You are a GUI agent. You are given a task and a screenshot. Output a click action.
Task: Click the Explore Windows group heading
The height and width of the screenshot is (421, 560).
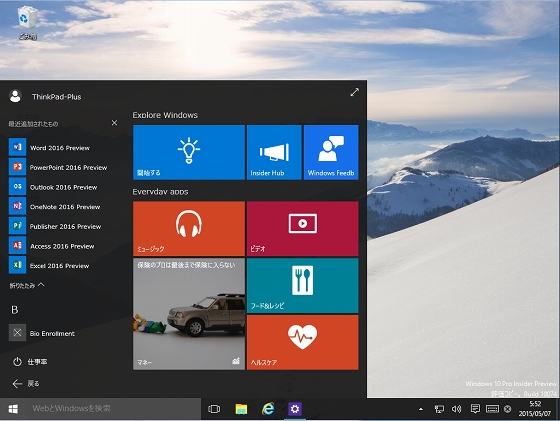(x=165, y=115)
